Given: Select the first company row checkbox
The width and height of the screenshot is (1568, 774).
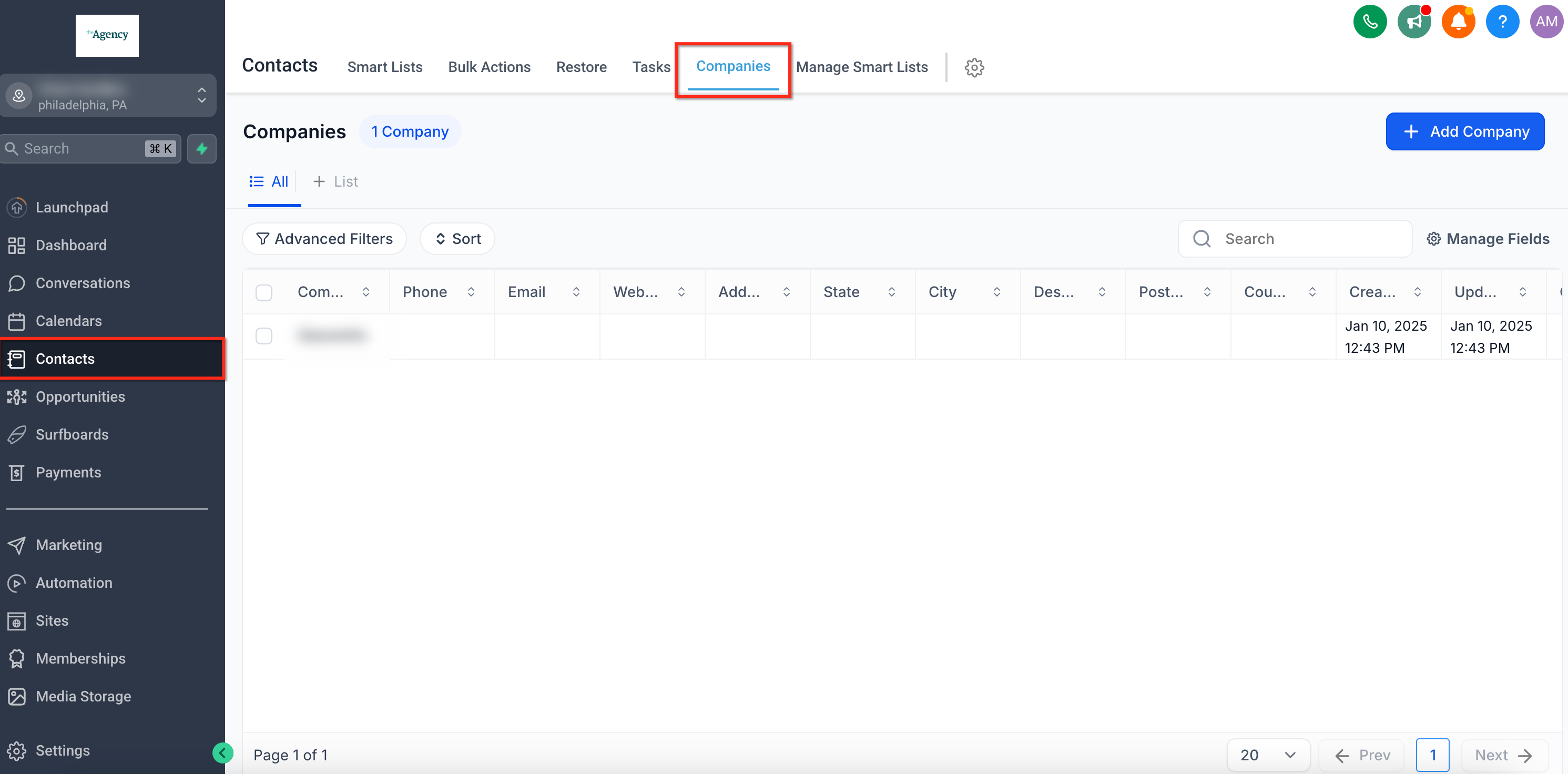Looking at the screenshot, I should click(x=263, y=336).
